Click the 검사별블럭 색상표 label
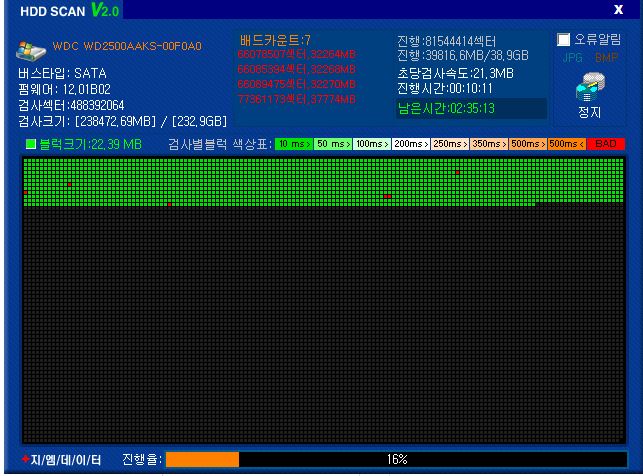Viewport: 643px width, 476px height. click(220, 144)
